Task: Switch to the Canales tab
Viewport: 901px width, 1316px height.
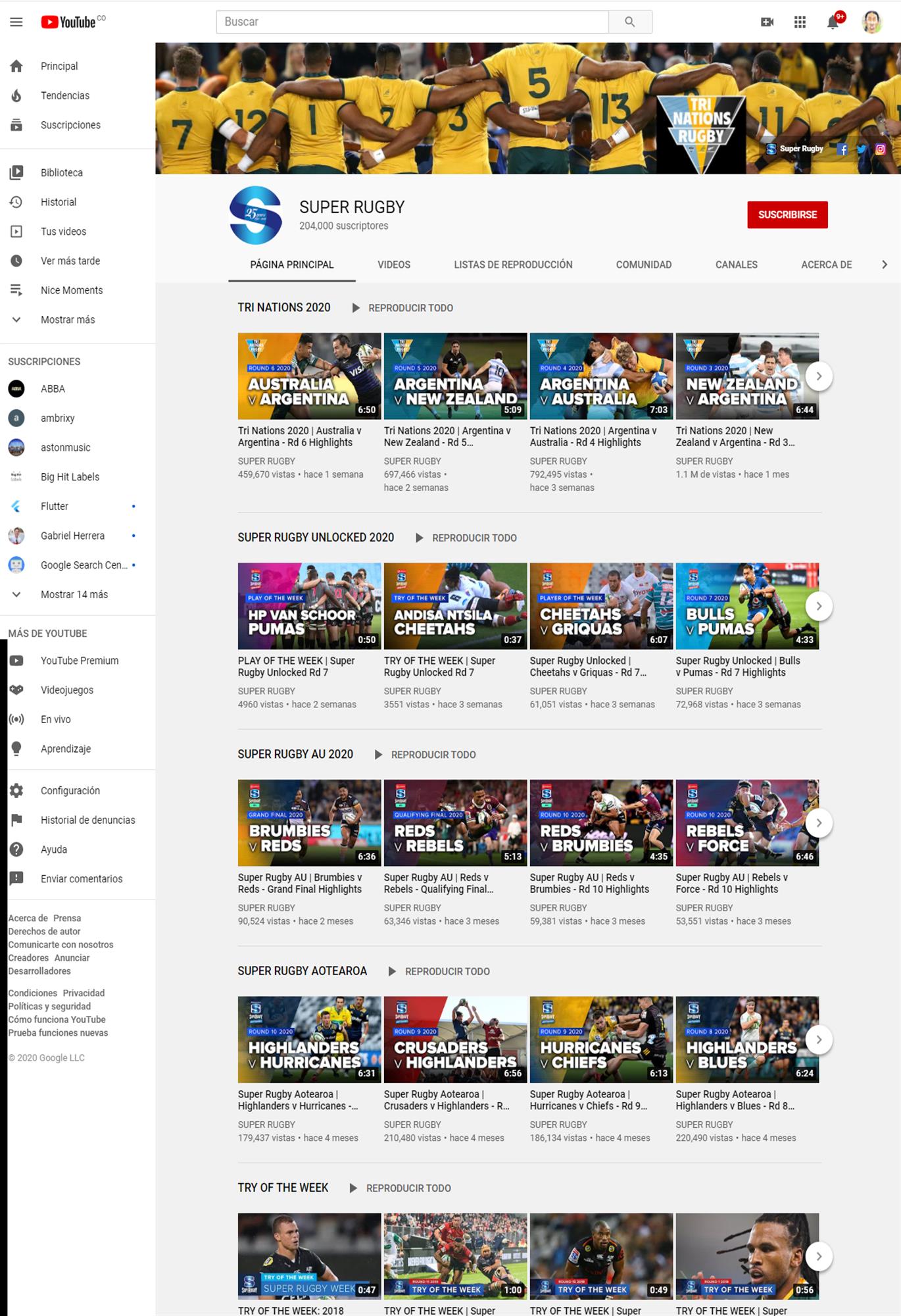Action: click(737, 265)
